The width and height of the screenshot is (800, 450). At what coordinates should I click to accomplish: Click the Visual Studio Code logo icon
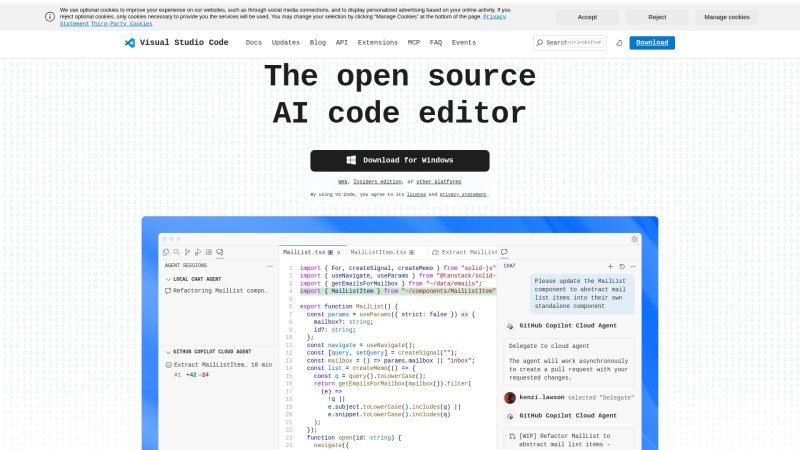coord(130,43)
